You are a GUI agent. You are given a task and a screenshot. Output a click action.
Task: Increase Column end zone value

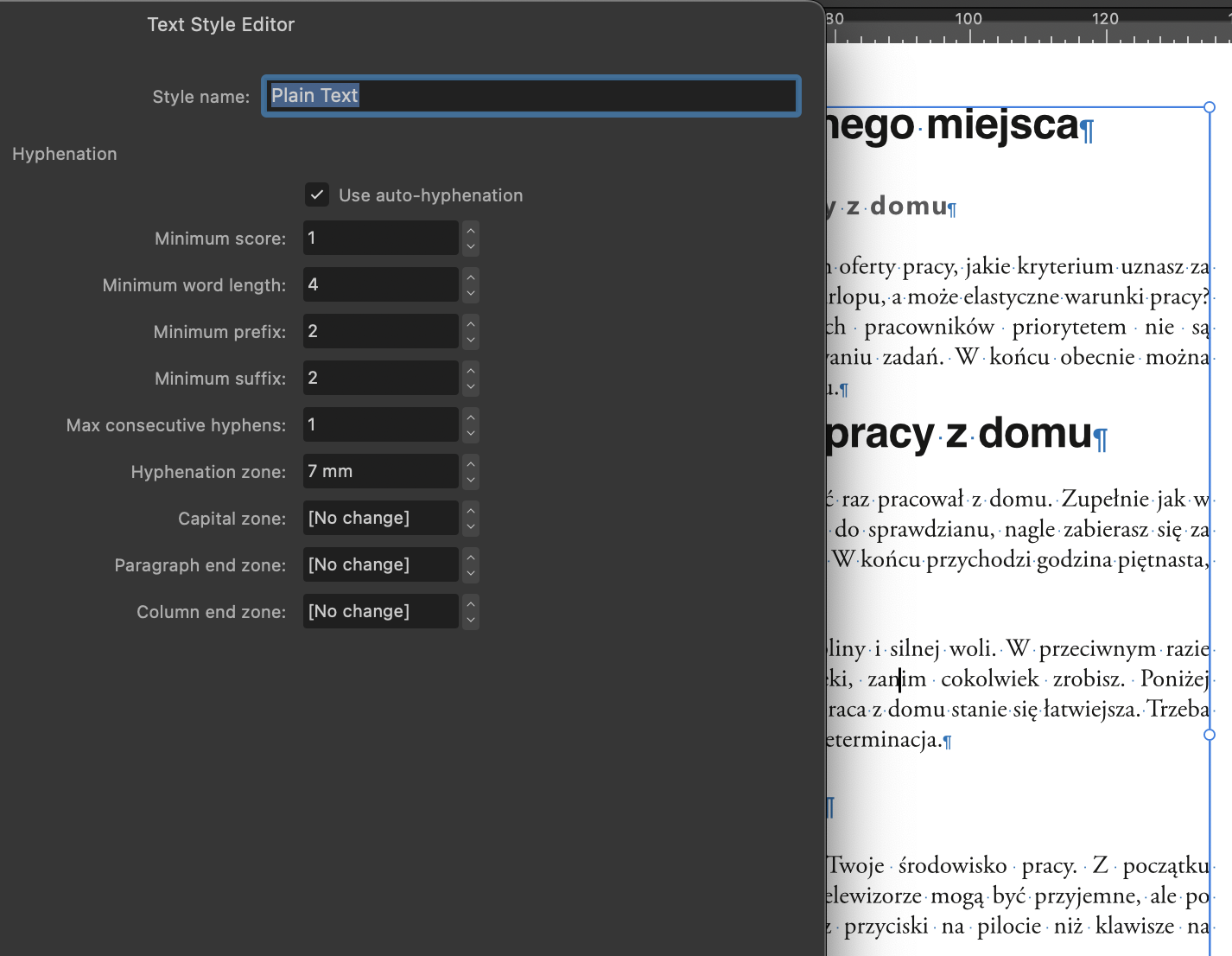(471, 602)
